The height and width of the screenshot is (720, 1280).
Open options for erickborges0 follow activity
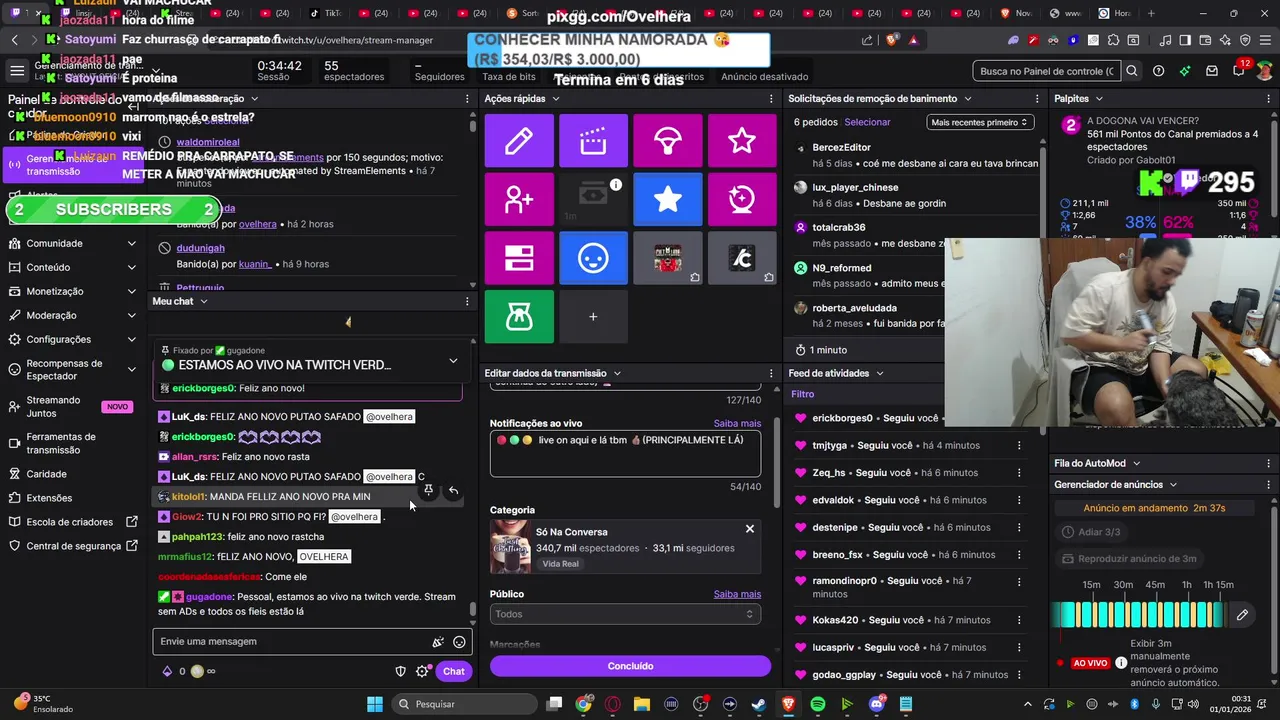(x=1019, y=418)
